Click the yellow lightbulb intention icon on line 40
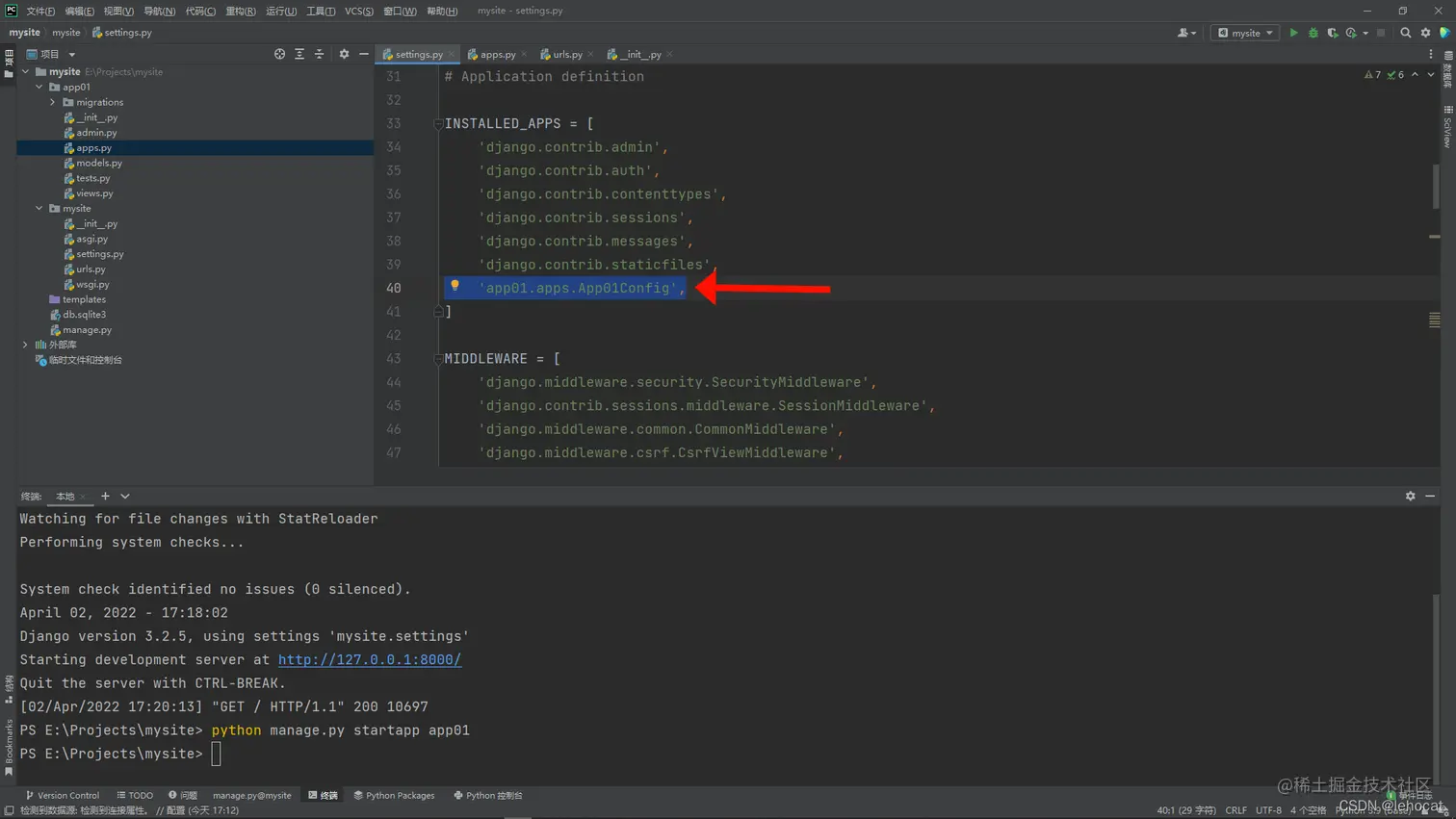Screen dimensions: 1456x819 pyautogui.click(x=455, y=286)
